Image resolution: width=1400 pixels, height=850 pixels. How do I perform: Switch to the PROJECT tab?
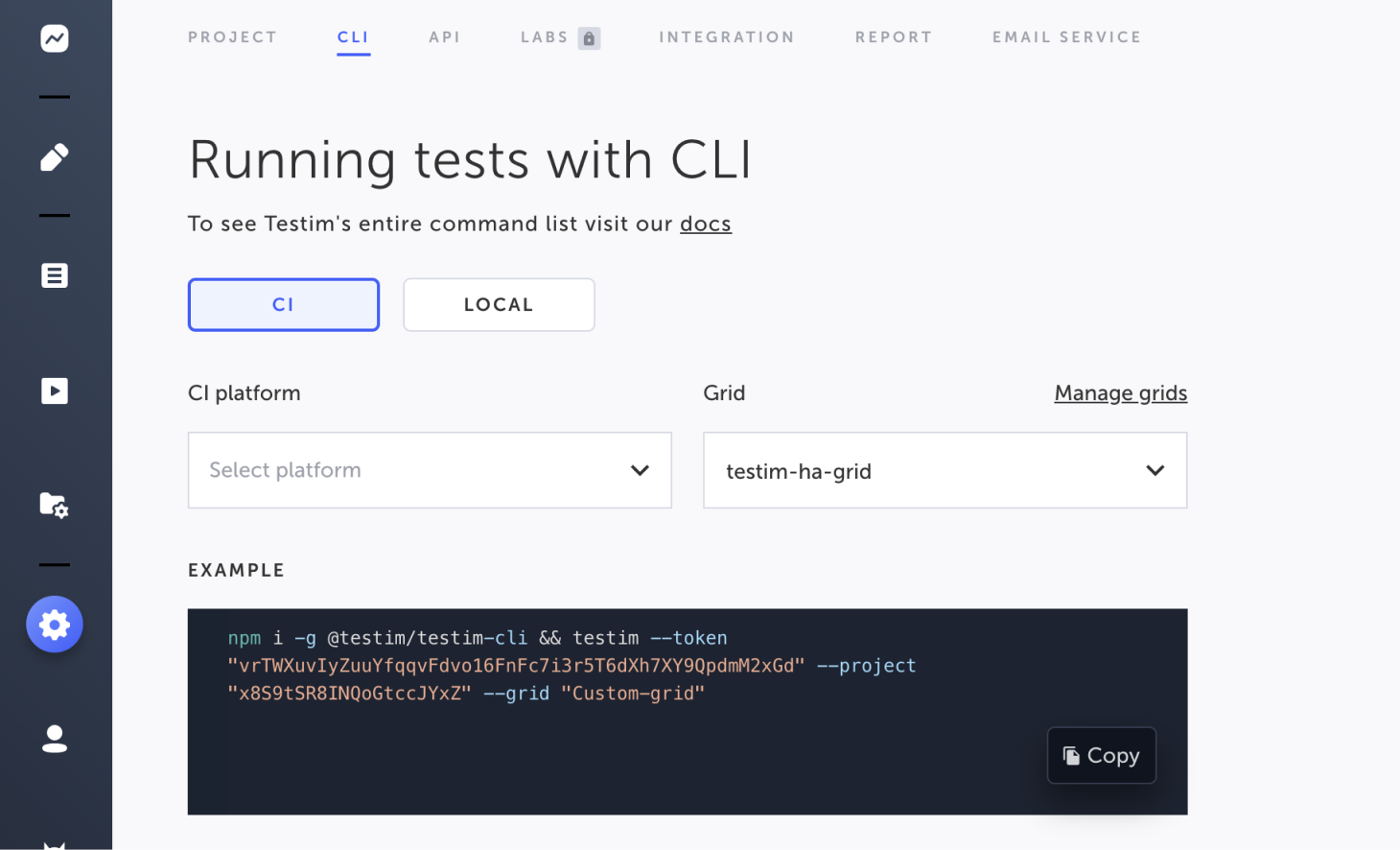(232, 37)
